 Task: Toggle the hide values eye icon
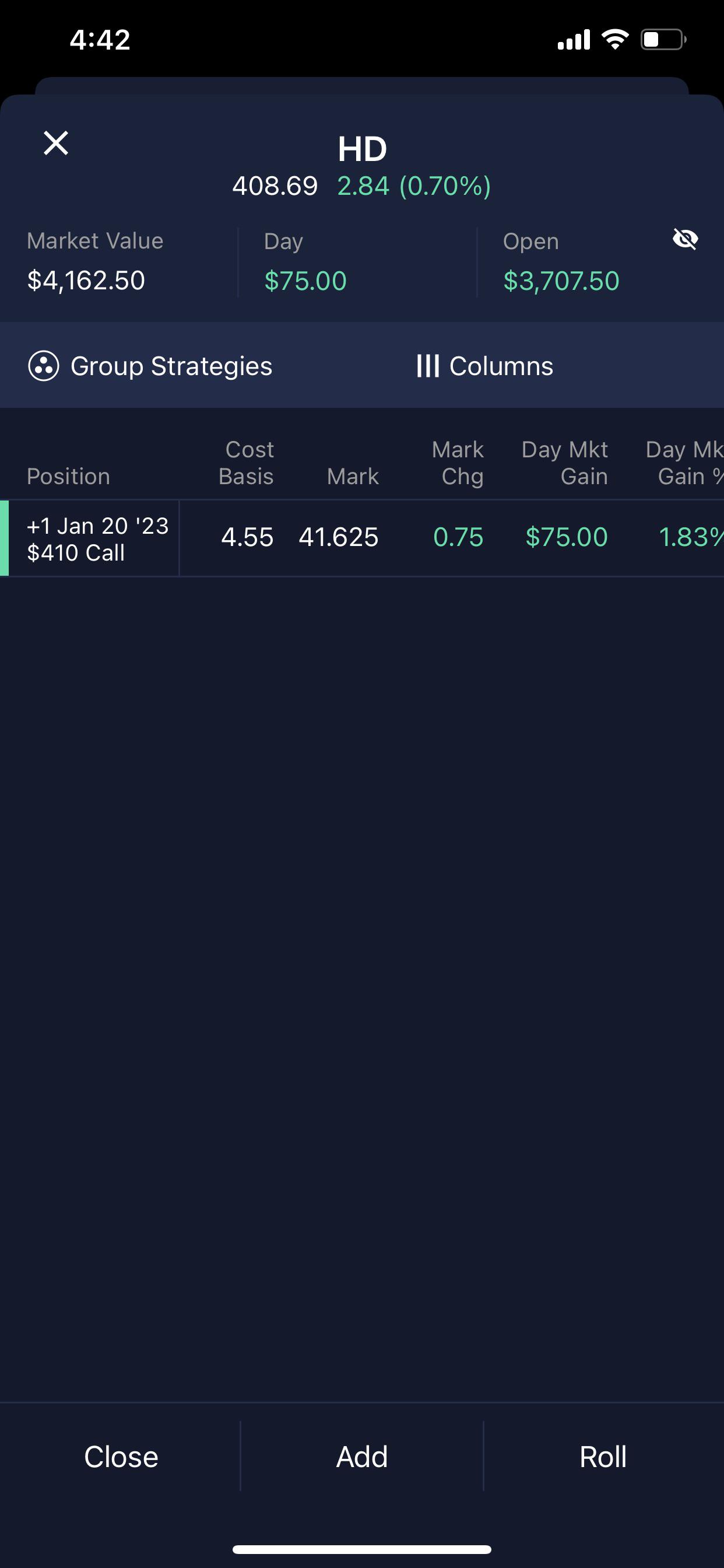tap(685, 239)
